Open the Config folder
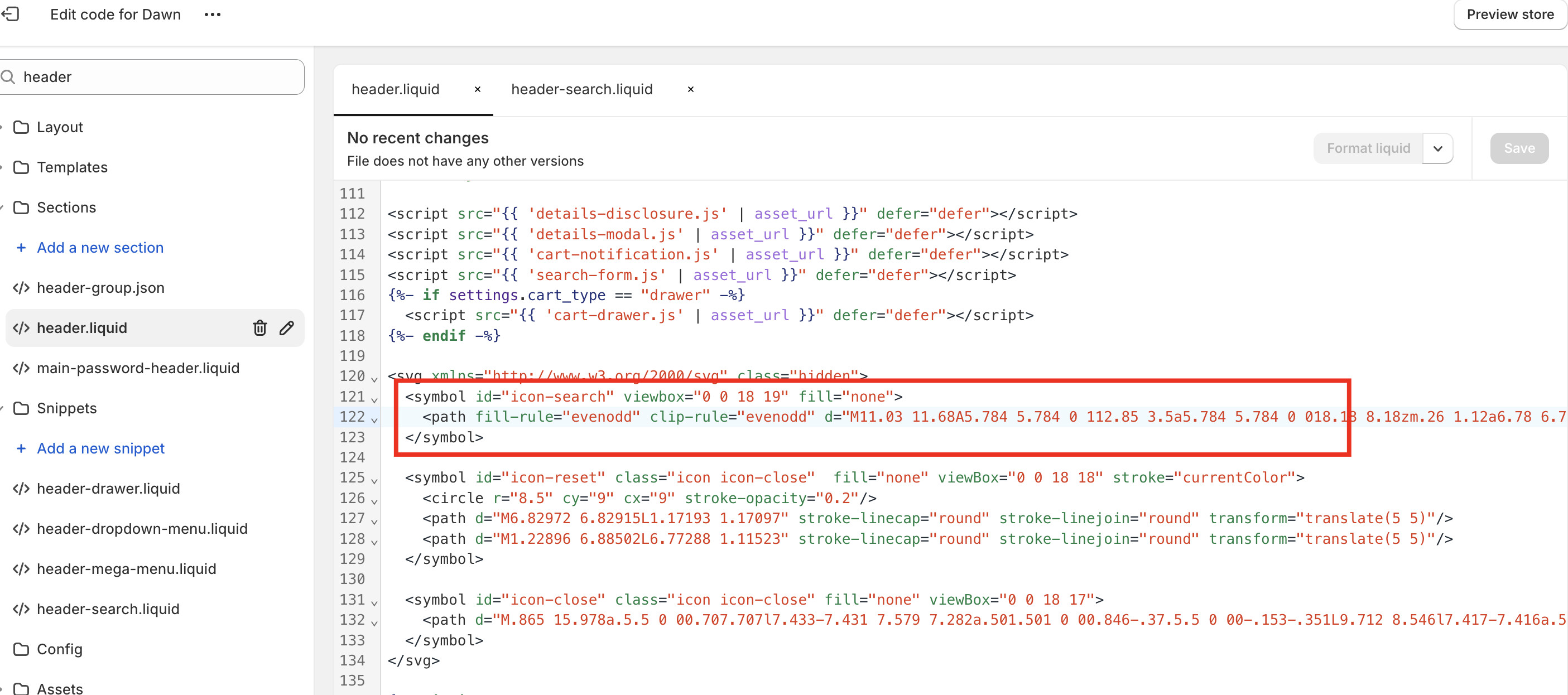This screenshot has width=1568, height=695. pyautogui.click(x=59, y=649)
